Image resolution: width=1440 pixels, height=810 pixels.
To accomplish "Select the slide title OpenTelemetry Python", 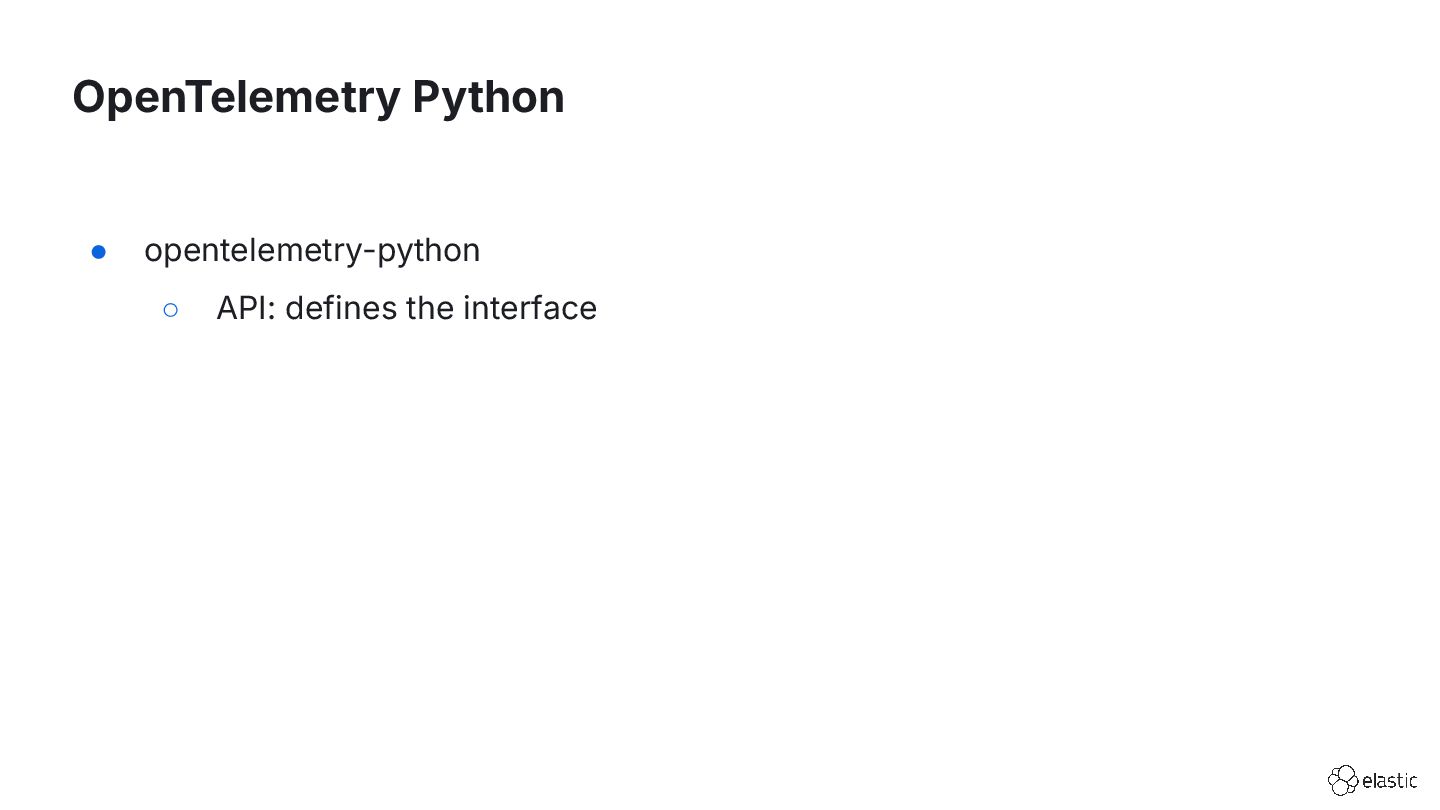I will point(318,97).
